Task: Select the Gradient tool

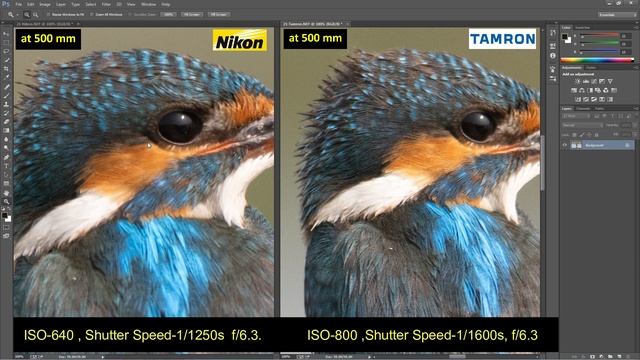Action: coord(6,131)
